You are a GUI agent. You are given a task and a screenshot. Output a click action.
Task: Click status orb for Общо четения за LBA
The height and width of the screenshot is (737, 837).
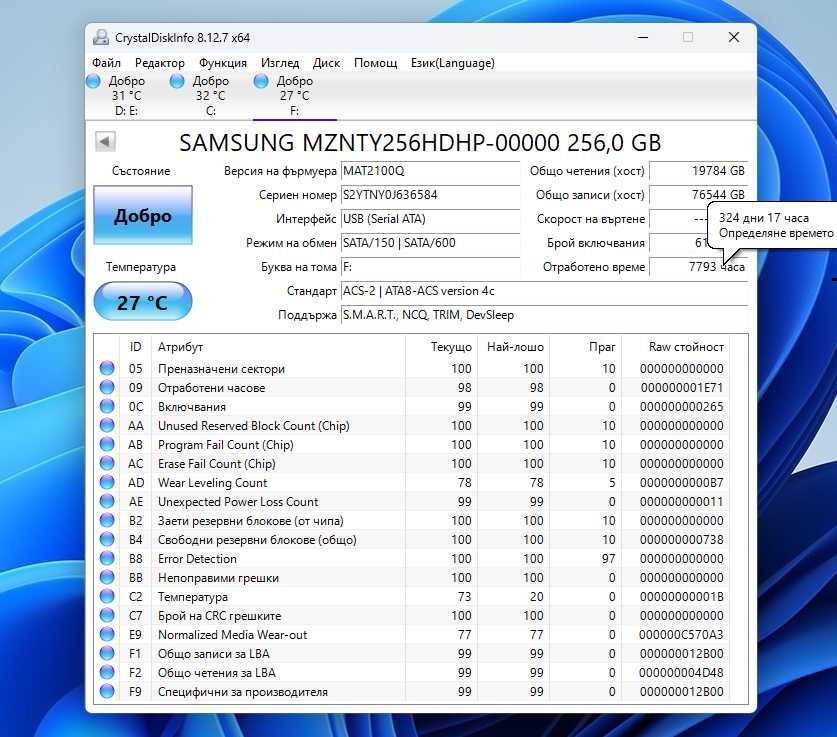click(x=107, y=672)
